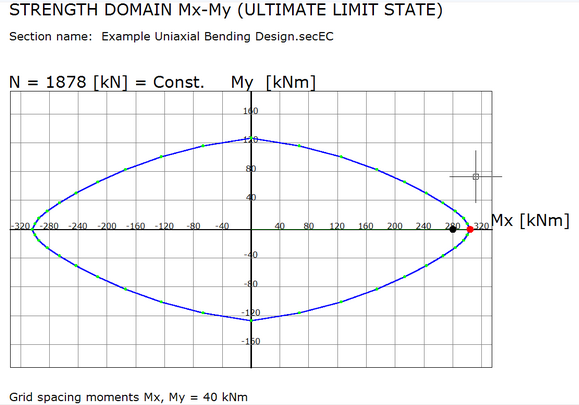The height and width of the screenshot is (405, 579).
Task: Click the -320 tick label on Mx axis
Action: (21, 226)
